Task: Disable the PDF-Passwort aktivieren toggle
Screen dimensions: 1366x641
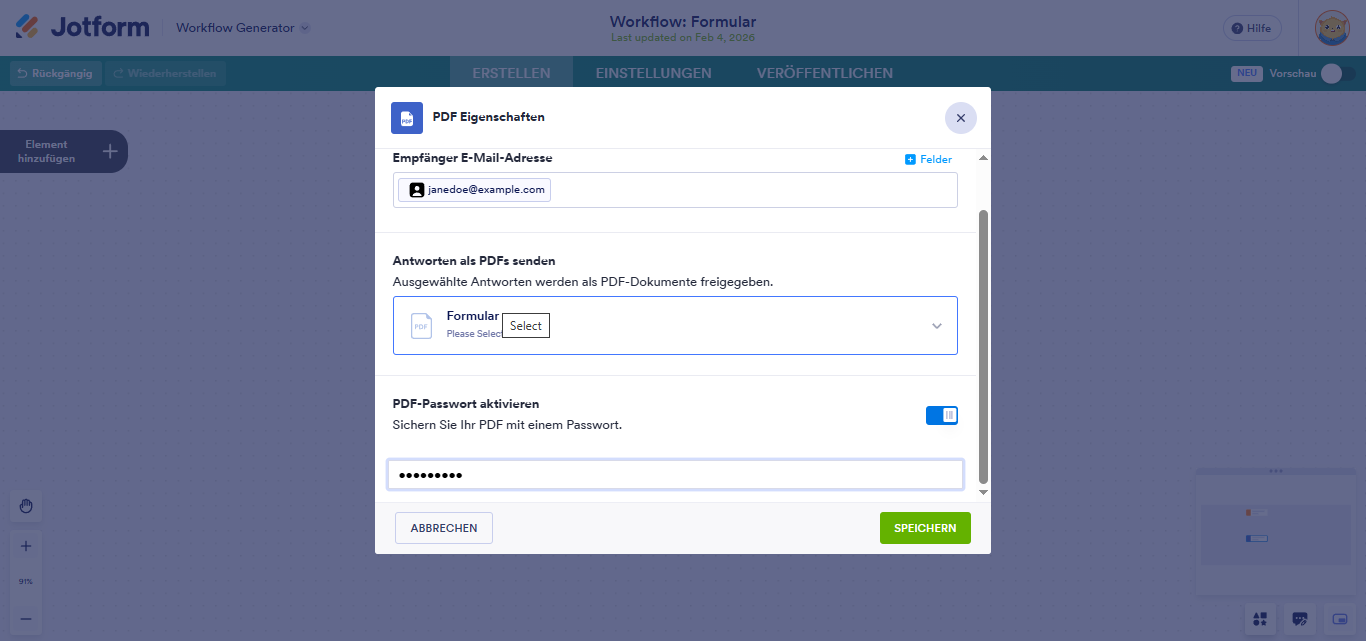Action: coord(941,414)
